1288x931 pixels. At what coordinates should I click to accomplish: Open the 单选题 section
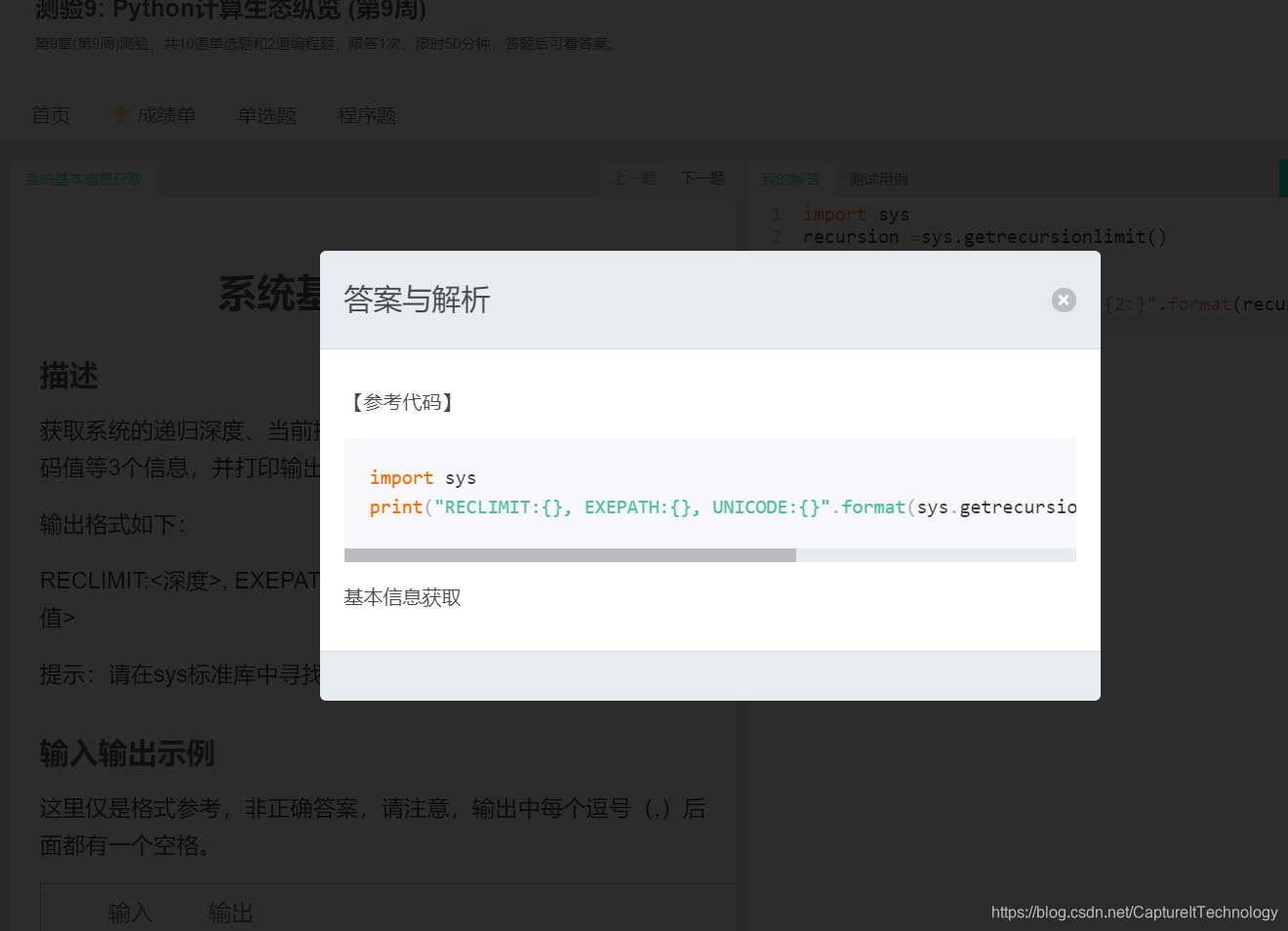266,114
